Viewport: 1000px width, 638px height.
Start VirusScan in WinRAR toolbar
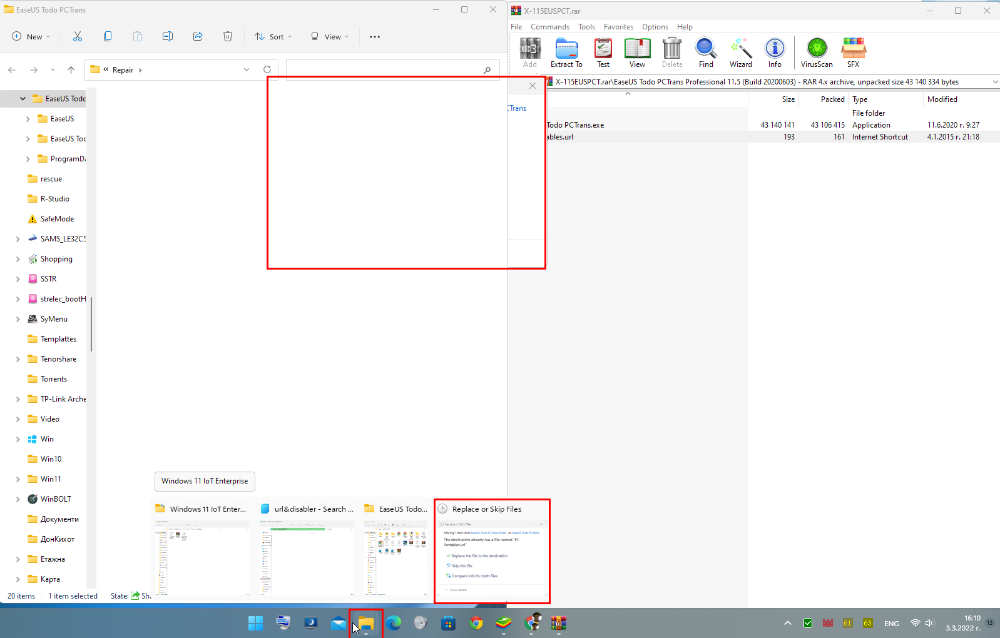(x=817, y=52)
